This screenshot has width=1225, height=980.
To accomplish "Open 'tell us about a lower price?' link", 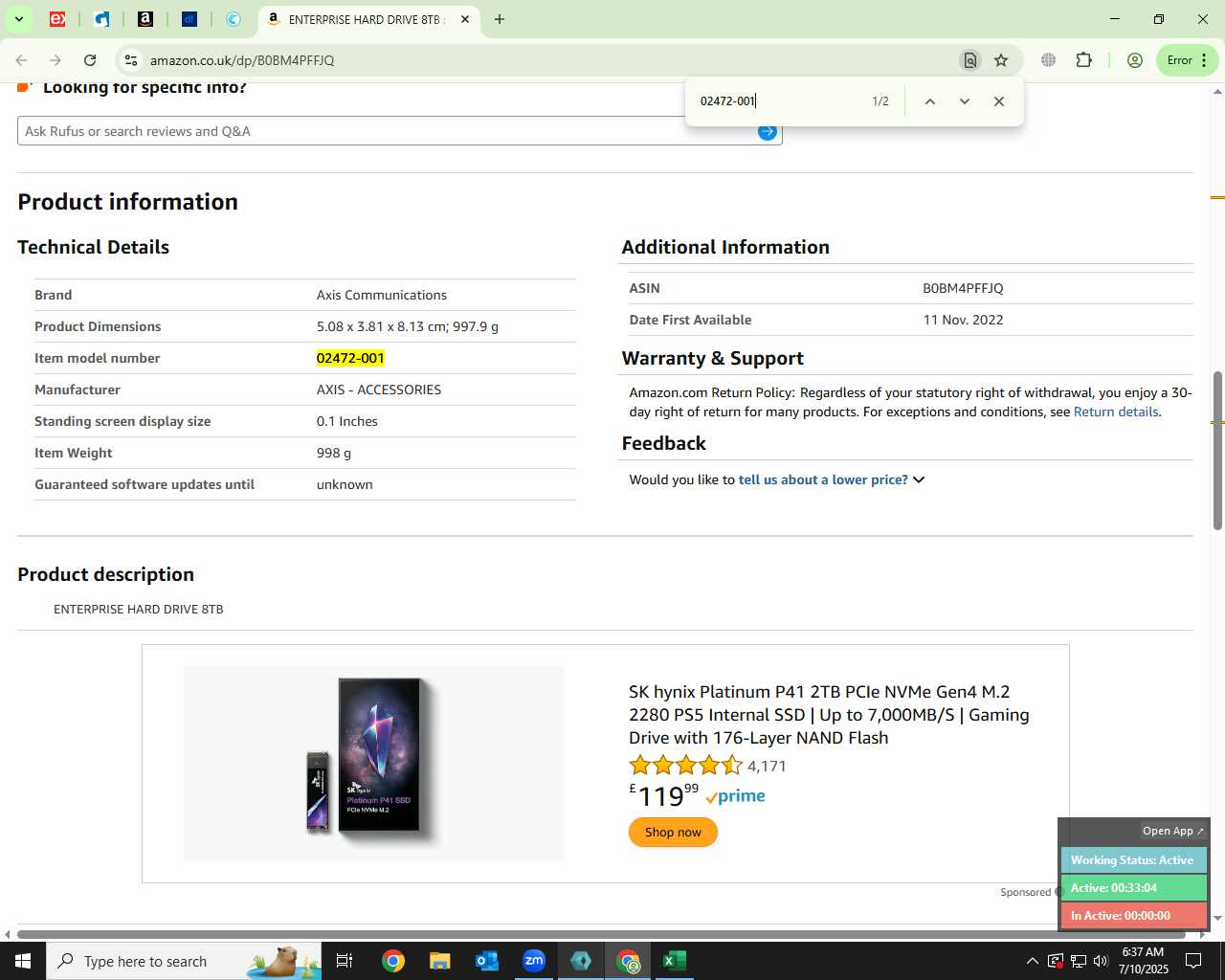I will [823, 479].
